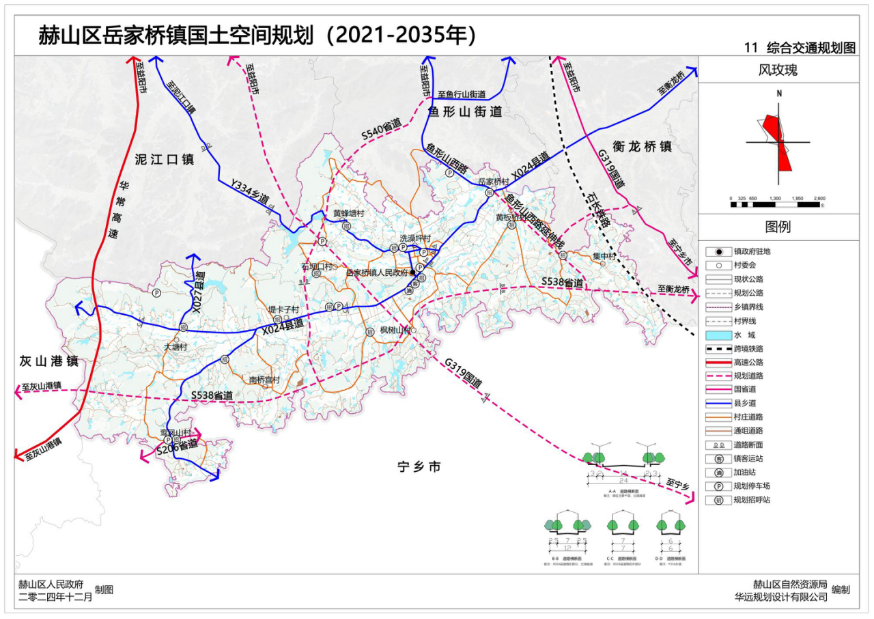Click the 规划招呼站 legend icon
The height and width of the screenshot is (619, 874).
tap(718, 499)
